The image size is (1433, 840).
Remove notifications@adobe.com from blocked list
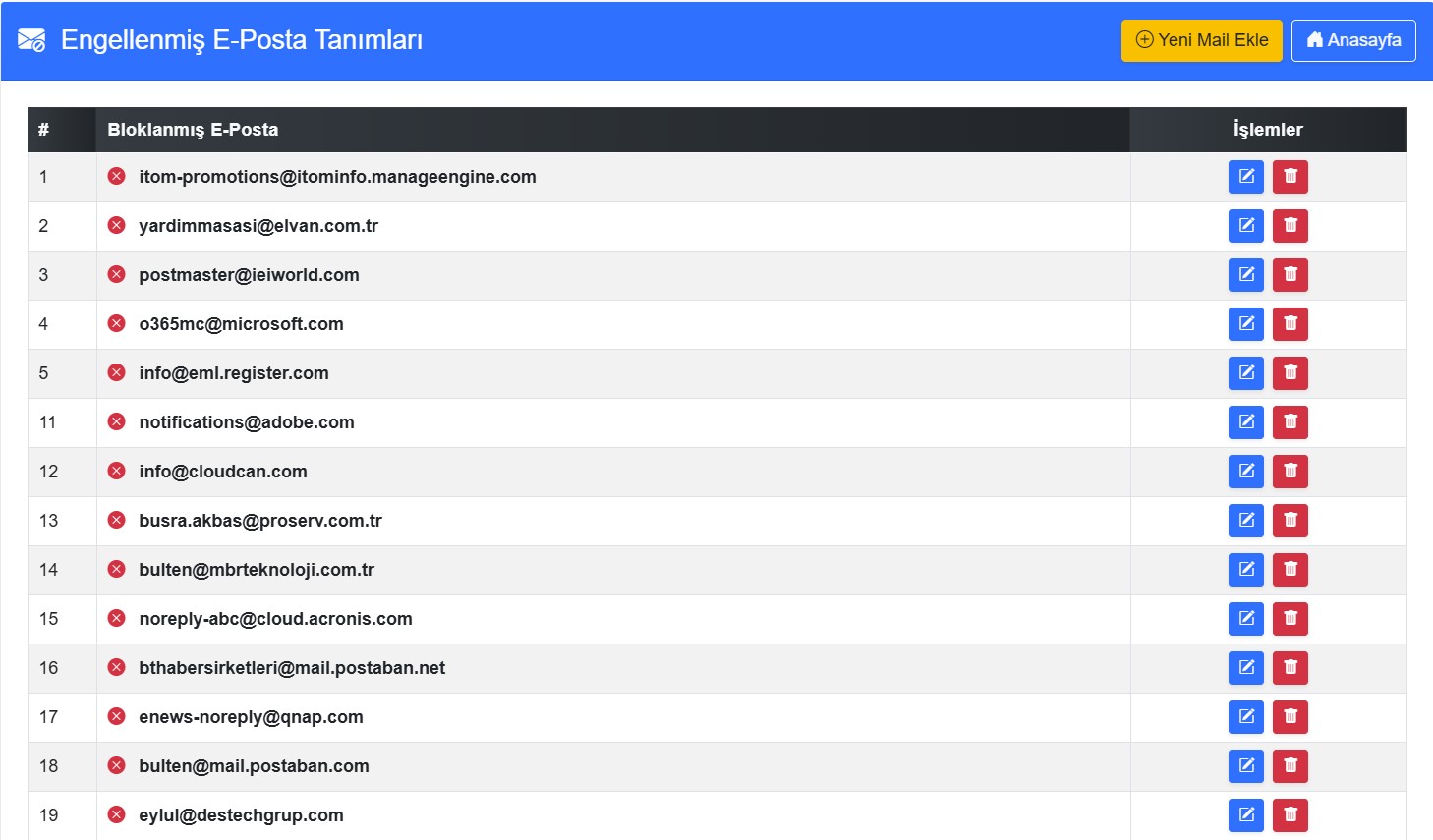click(x=1290, y=422)
